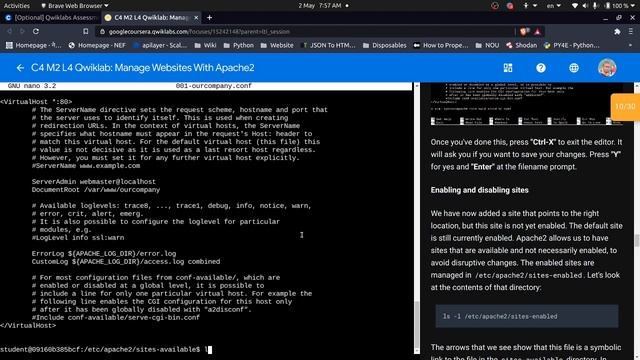This screenshot has height=360, width=640.
Task: Click the terminal screenshot thumbnail in the instructions
Action: click(527, 104)
